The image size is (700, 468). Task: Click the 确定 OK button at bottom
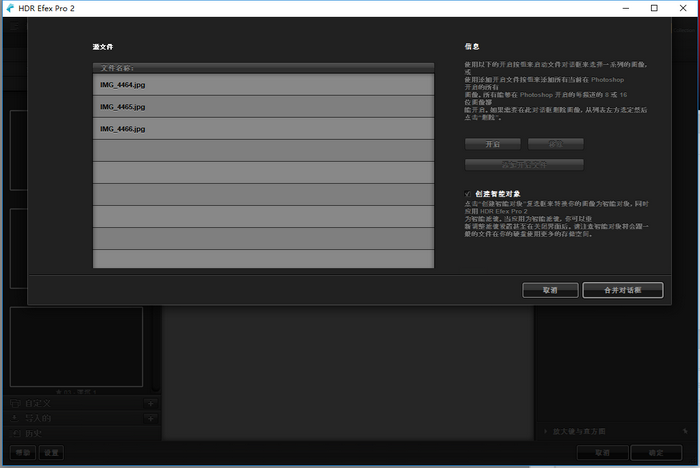(656, 453)
